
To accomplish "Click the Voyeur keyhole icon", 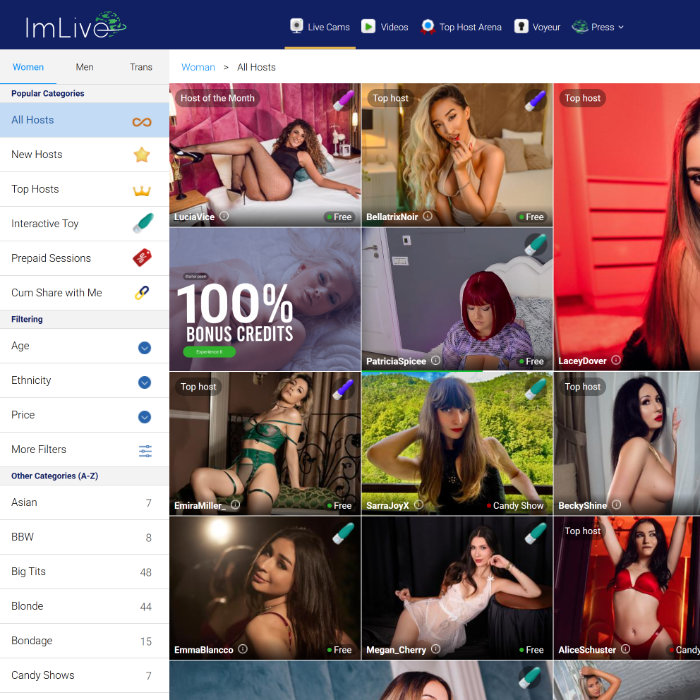I will coord(521,26).
